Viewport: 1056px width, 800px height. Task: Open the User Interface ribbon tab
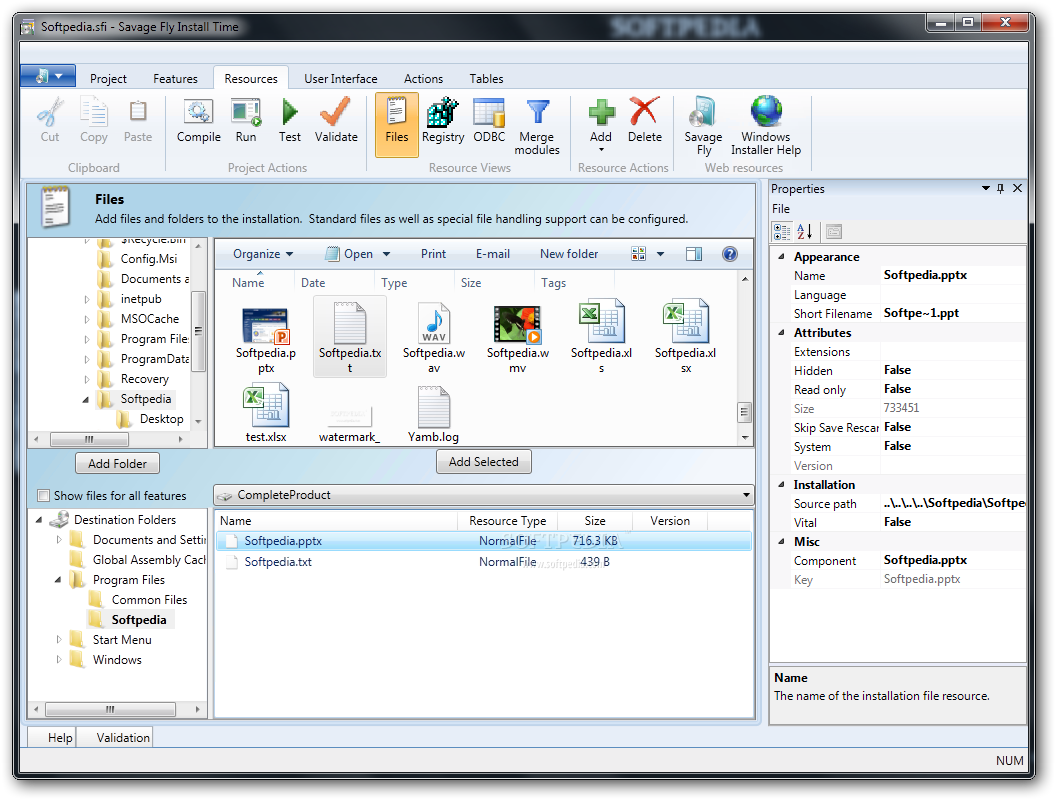(x=341, y=79)
